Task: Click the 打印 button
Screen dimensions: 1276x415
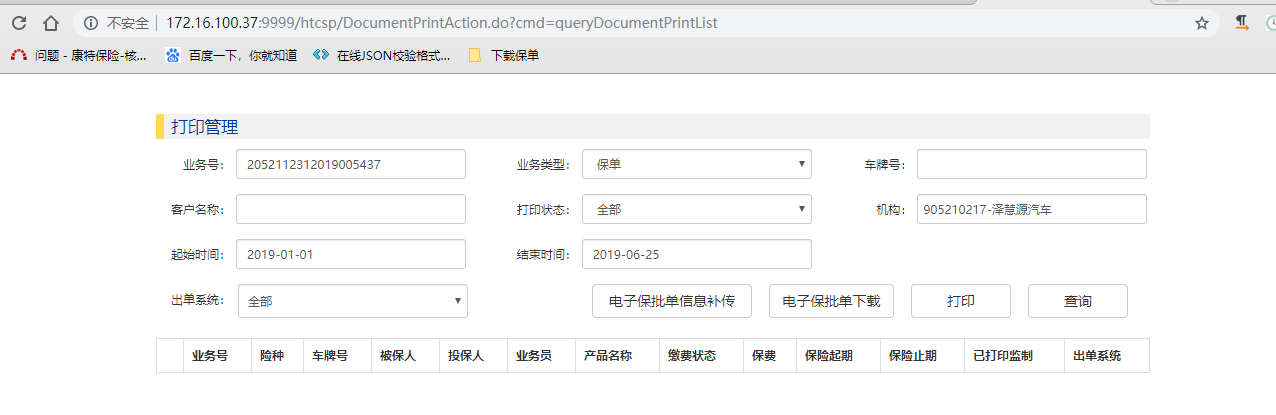Action: pos(960,301)
